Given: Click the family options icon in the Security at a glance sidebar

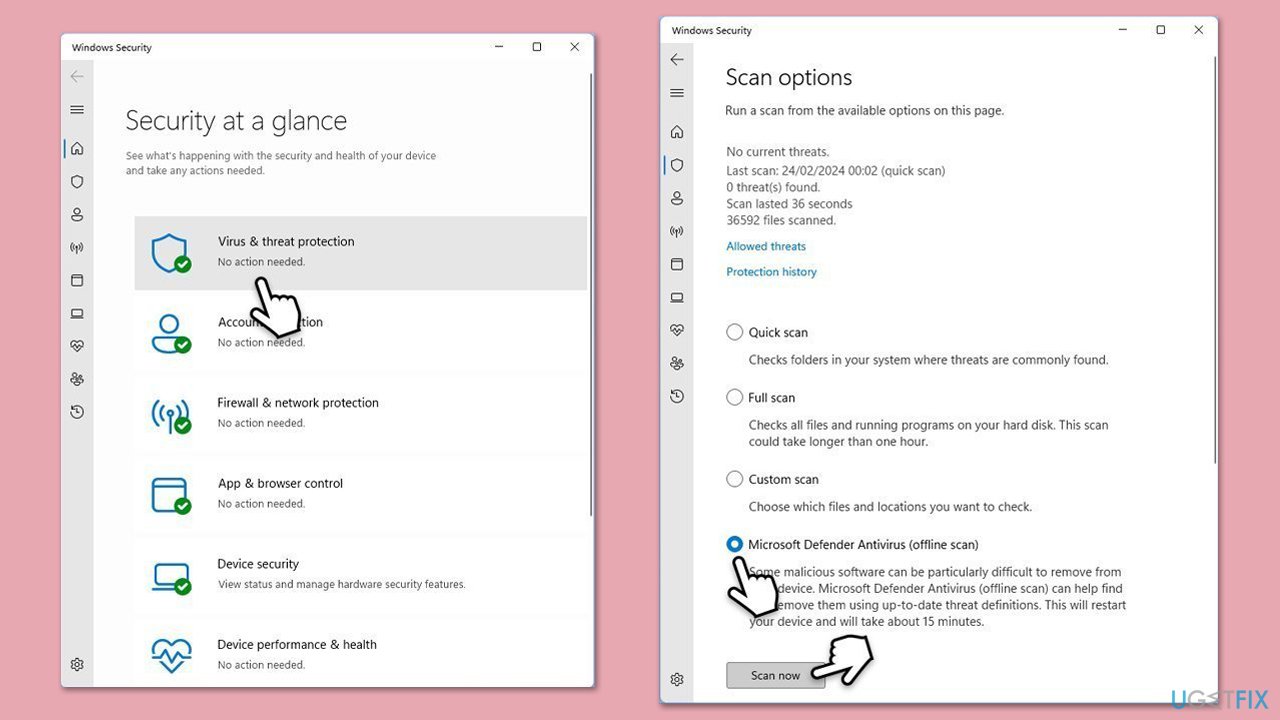Looking at the screenshot, I should point(77,379).
